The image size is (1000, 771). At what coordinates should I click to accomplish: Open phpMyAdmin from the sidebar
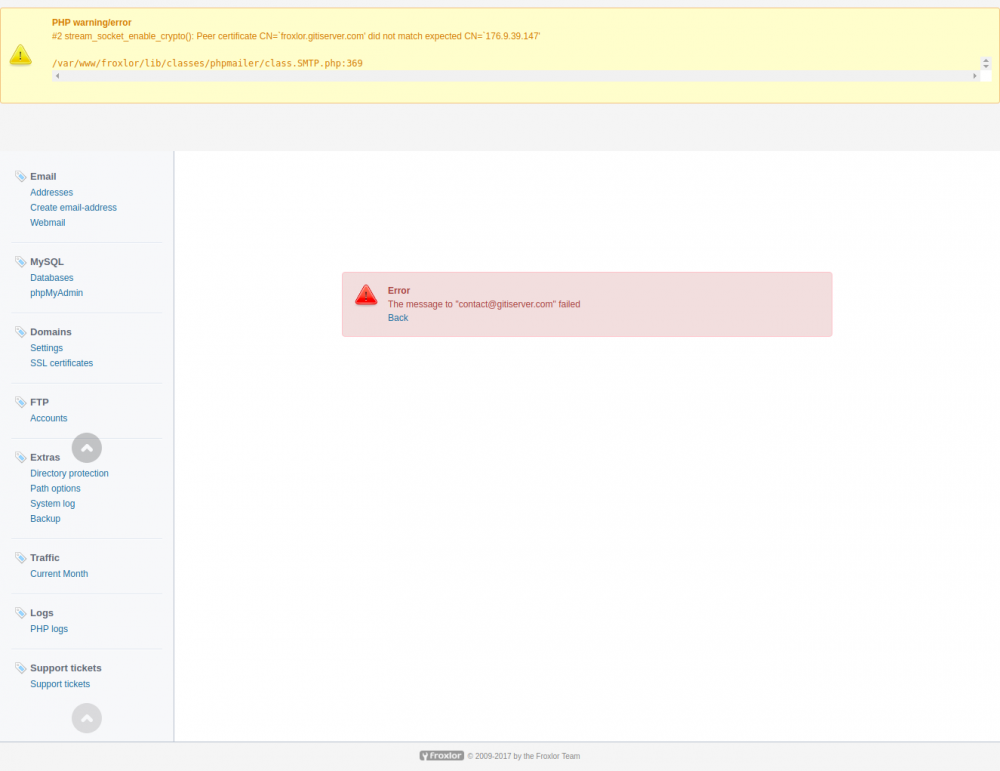pyautogui.click(x=56, y=292)
